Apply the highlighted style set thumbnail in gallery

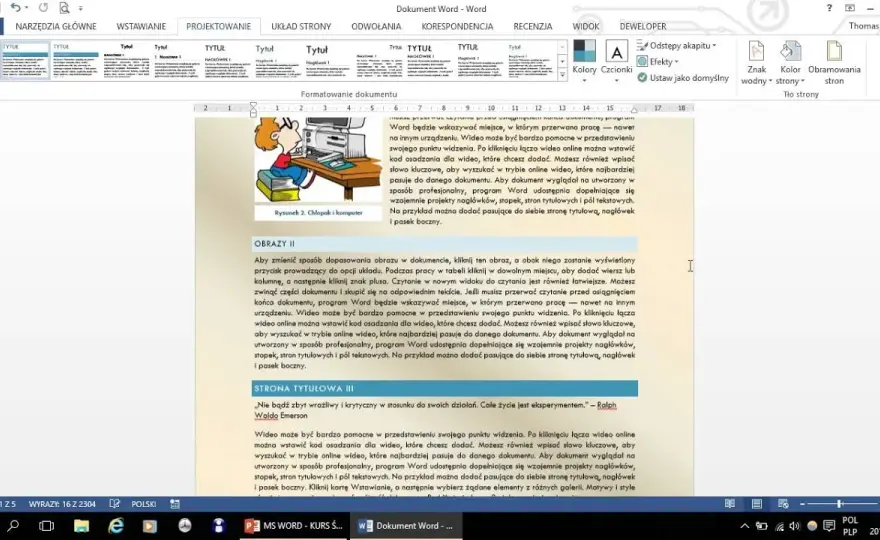25,60
